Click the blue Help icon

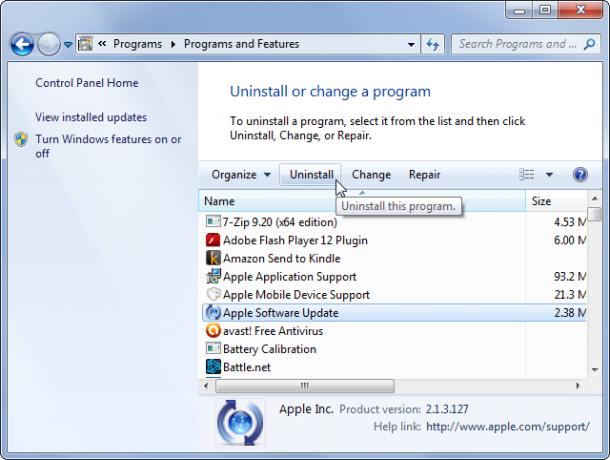580,175
